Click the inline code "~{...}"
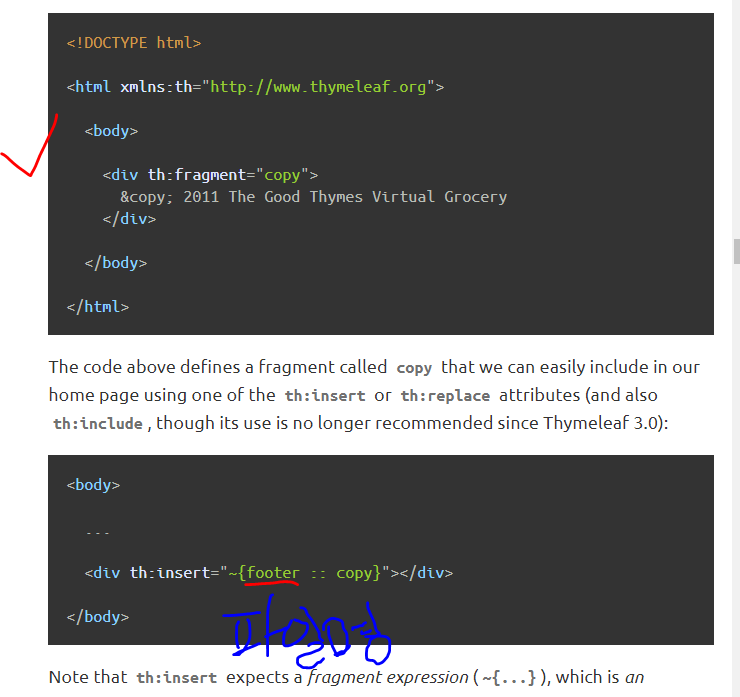This screenshot has height=697, width=740. click(509, 678)
